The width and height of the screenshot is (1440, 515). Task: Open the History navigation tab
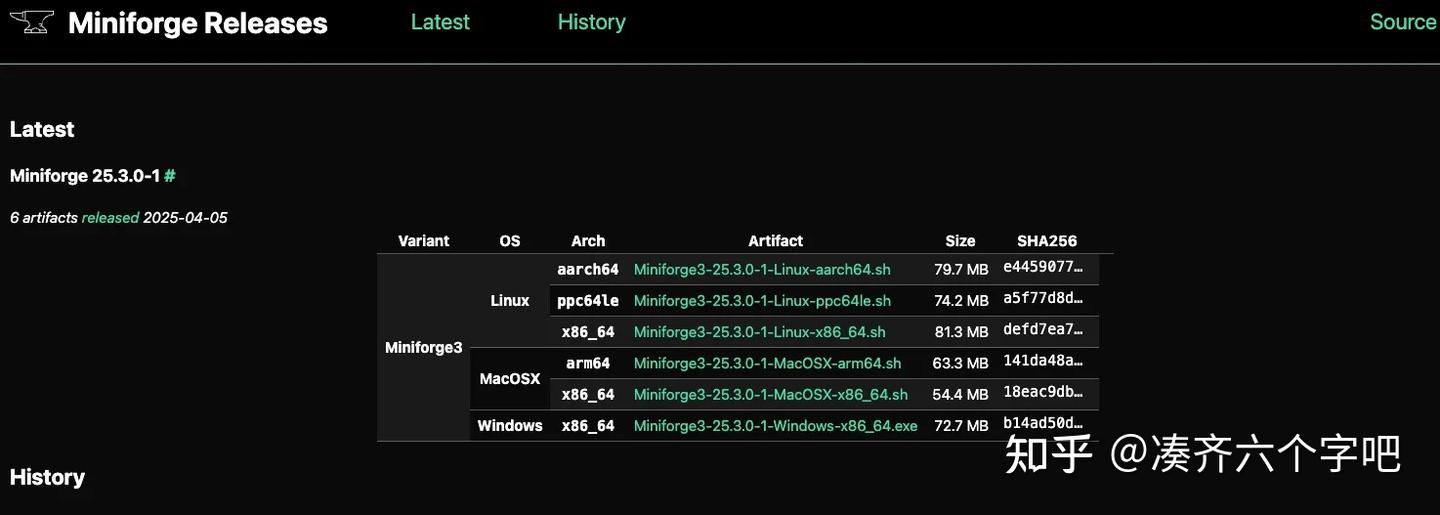[x=591, y=22]
